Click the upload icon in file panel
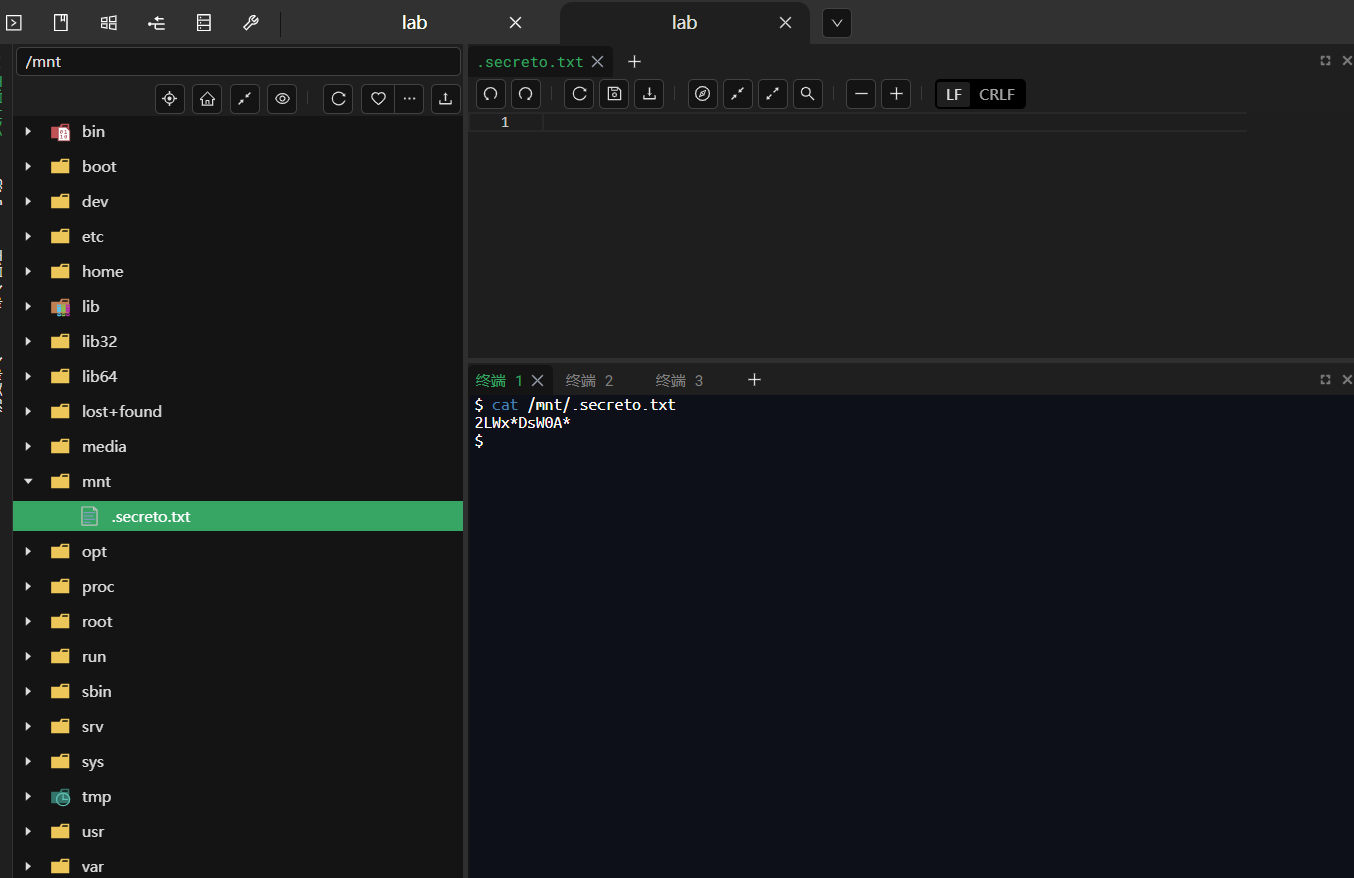1354x878 pixels. click(x=446, y=99)
